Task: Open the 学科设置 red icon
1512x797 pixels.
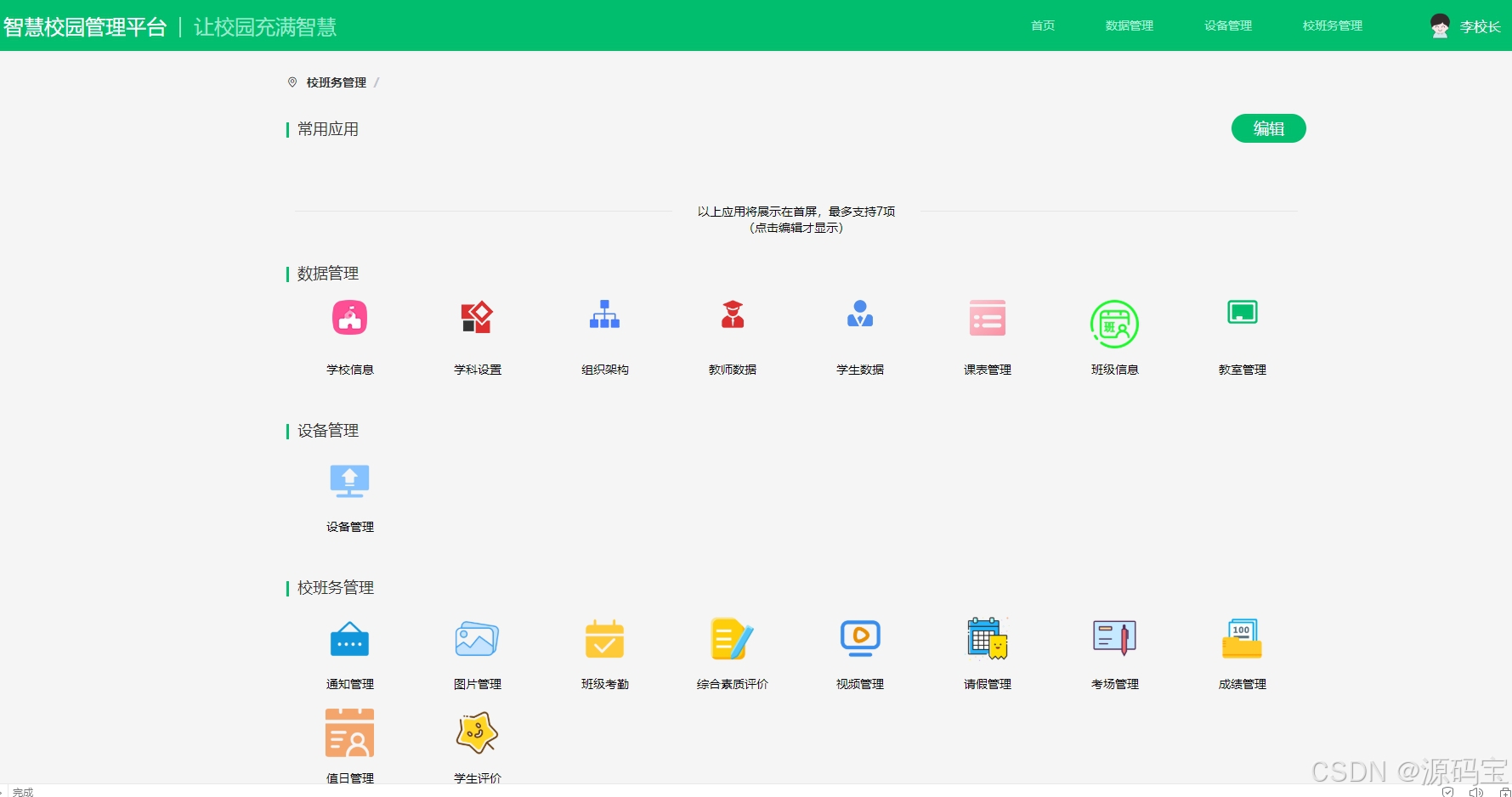Action: click(x=477, y=317)
